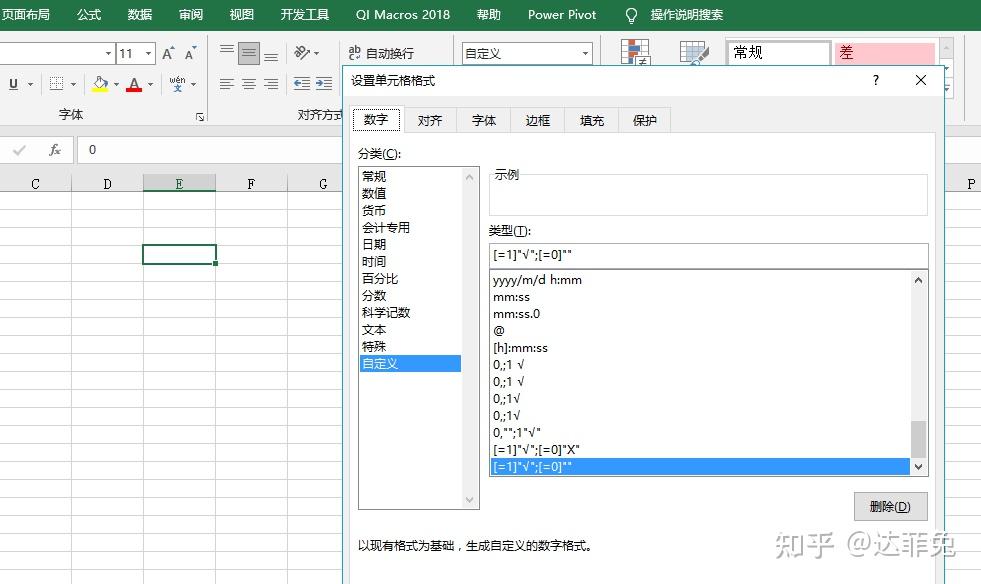The height and width of the screenshot is (584, 981).
Task: Open the borders tool
Action: [x=56, y=83]
